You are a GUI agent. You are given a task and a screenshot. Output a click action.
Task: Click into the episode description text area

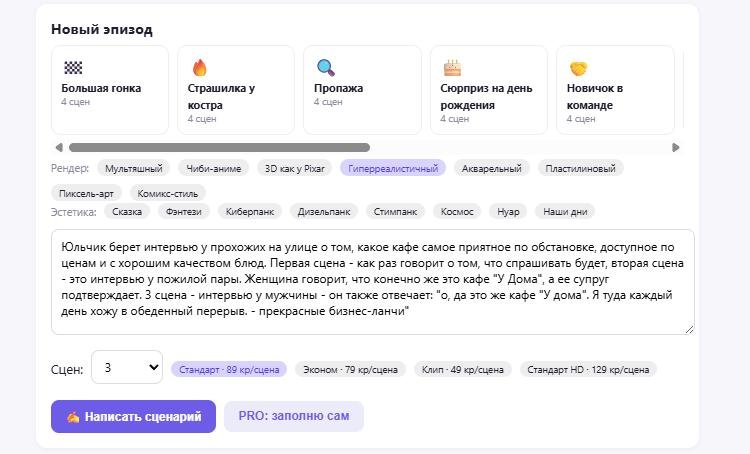[x=373, y=282]
